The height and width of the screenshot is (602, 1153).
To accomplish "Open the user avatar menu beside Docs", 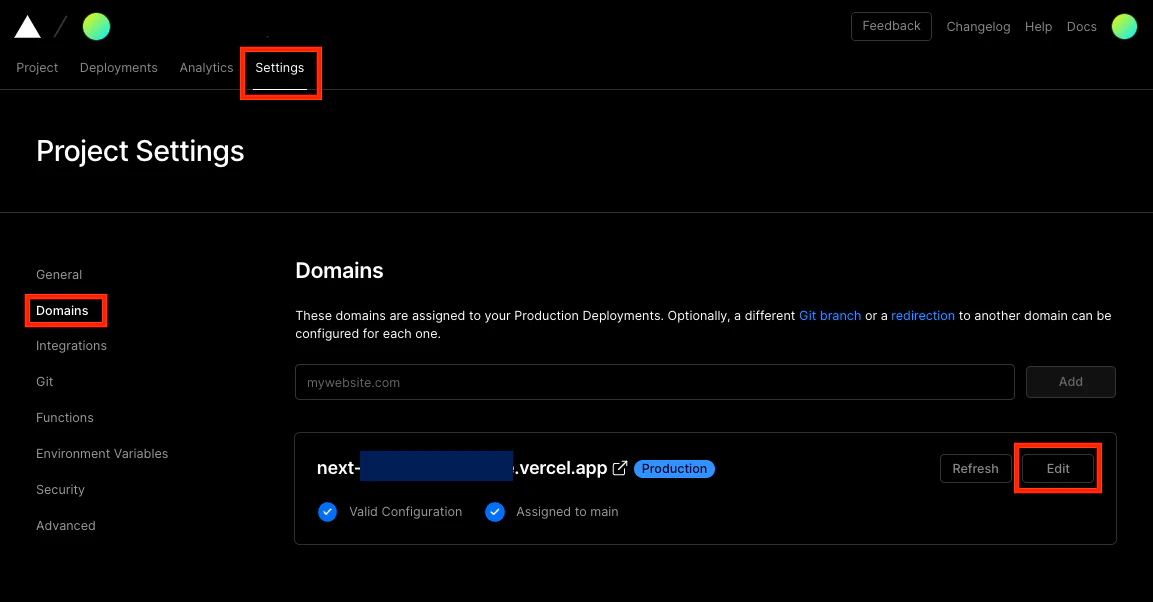I will (1124, 26).
